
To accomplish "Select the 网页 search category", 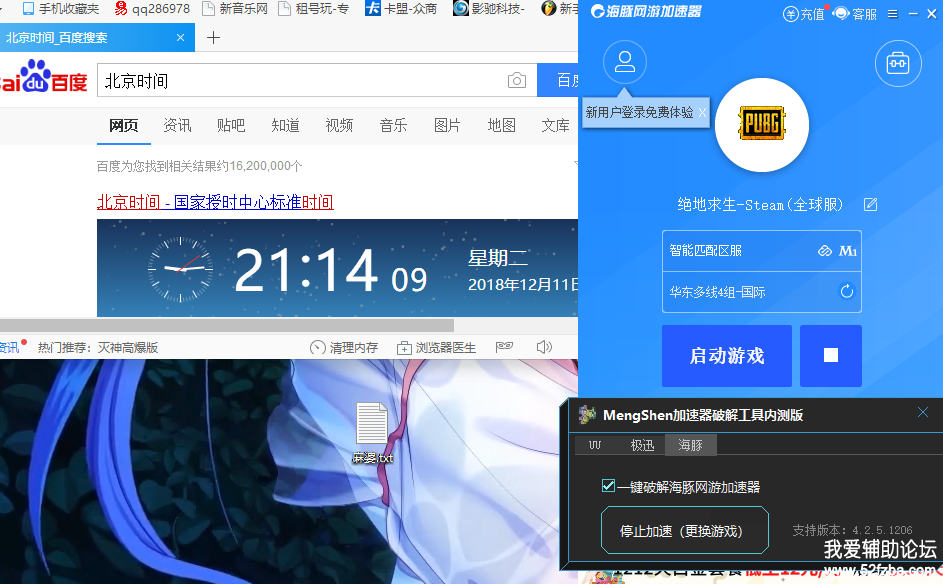I will [123, 125].
